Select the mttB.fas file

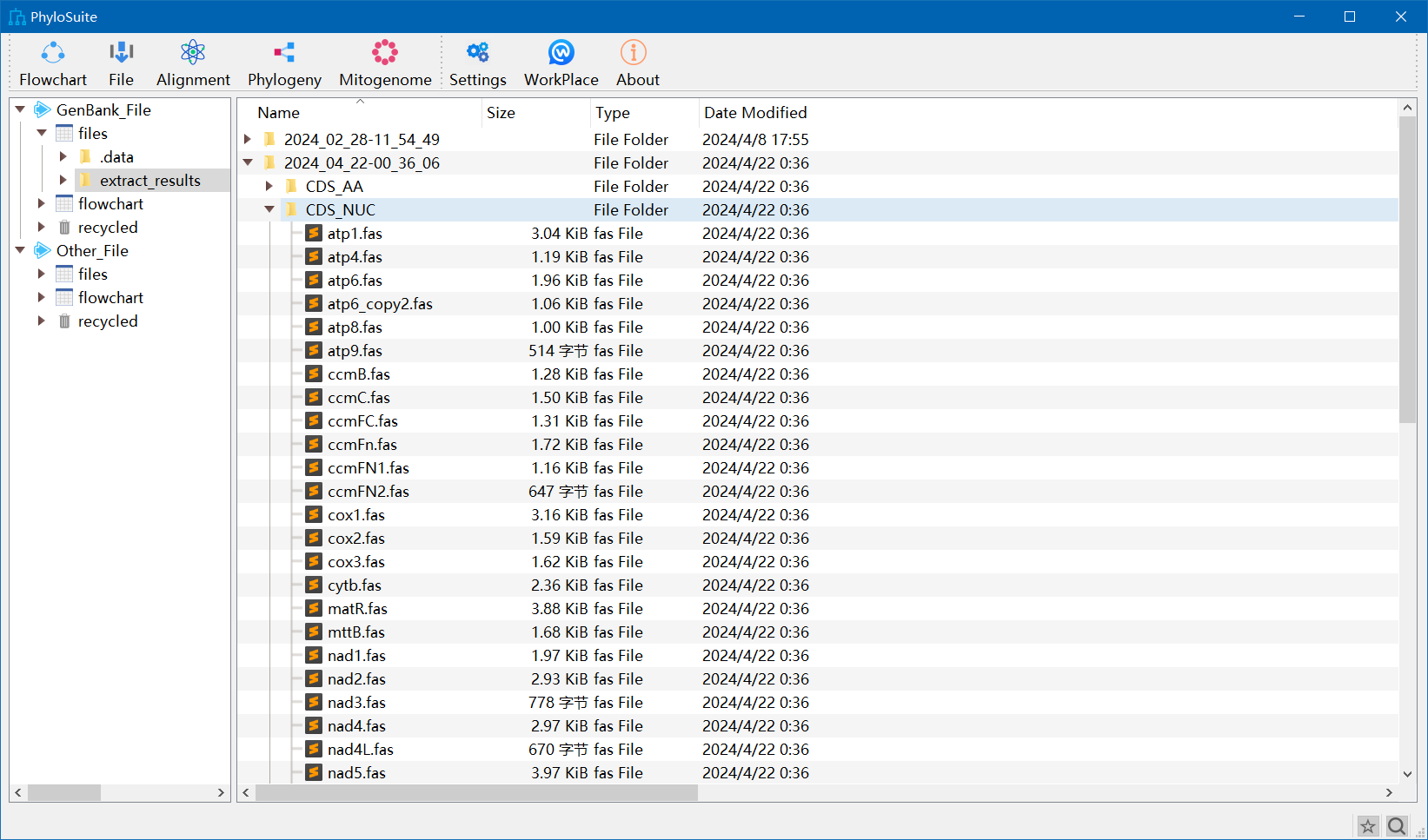356,632
